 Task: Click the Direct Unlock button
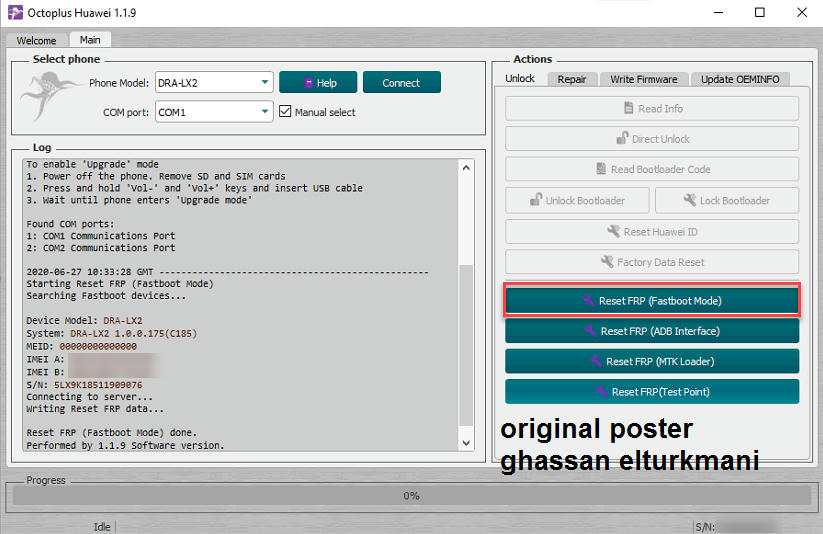click(652, 139)
